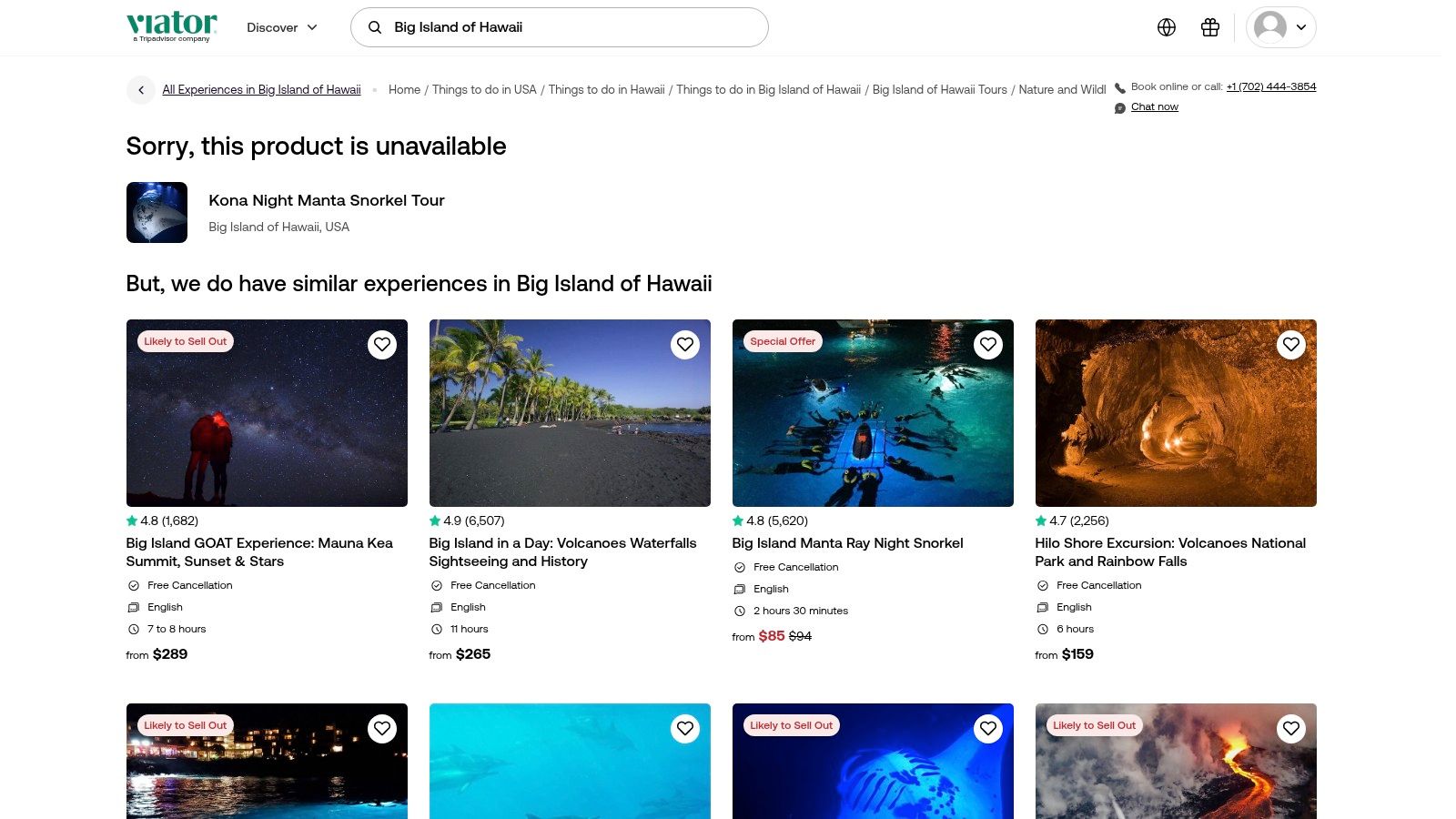Click the search magnifier icon
The height and width of the screenshot is (819, 1456).
tap(374, 27)
